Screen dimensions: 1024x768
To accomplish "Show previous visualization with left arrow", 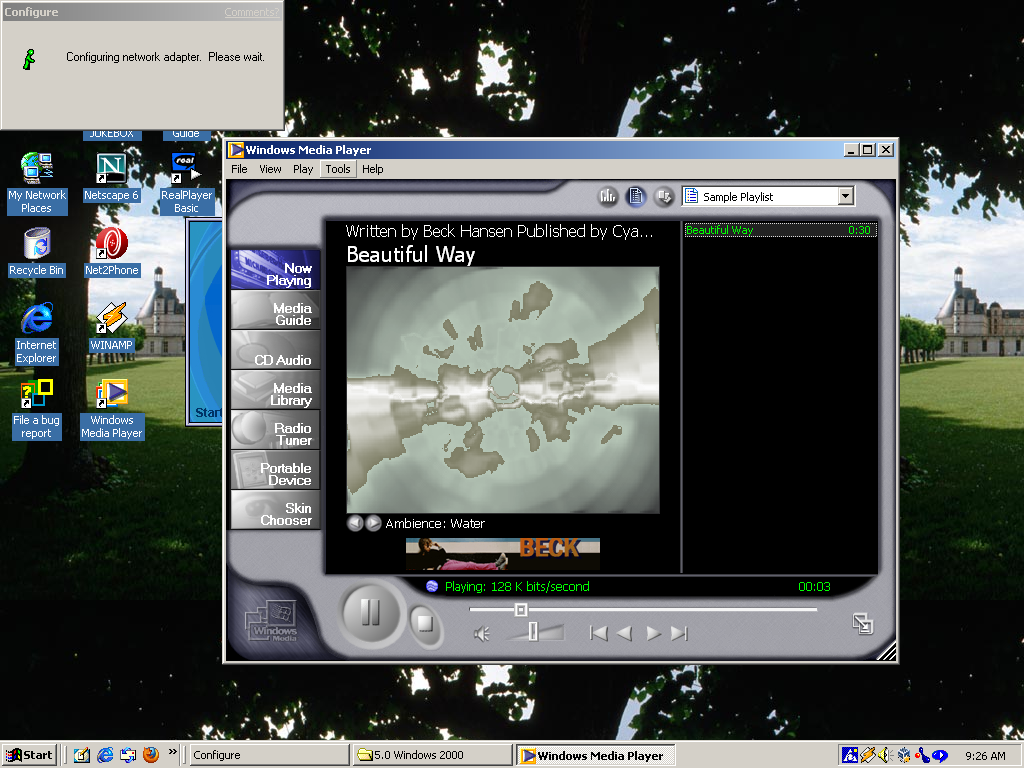I will (355, 522).
